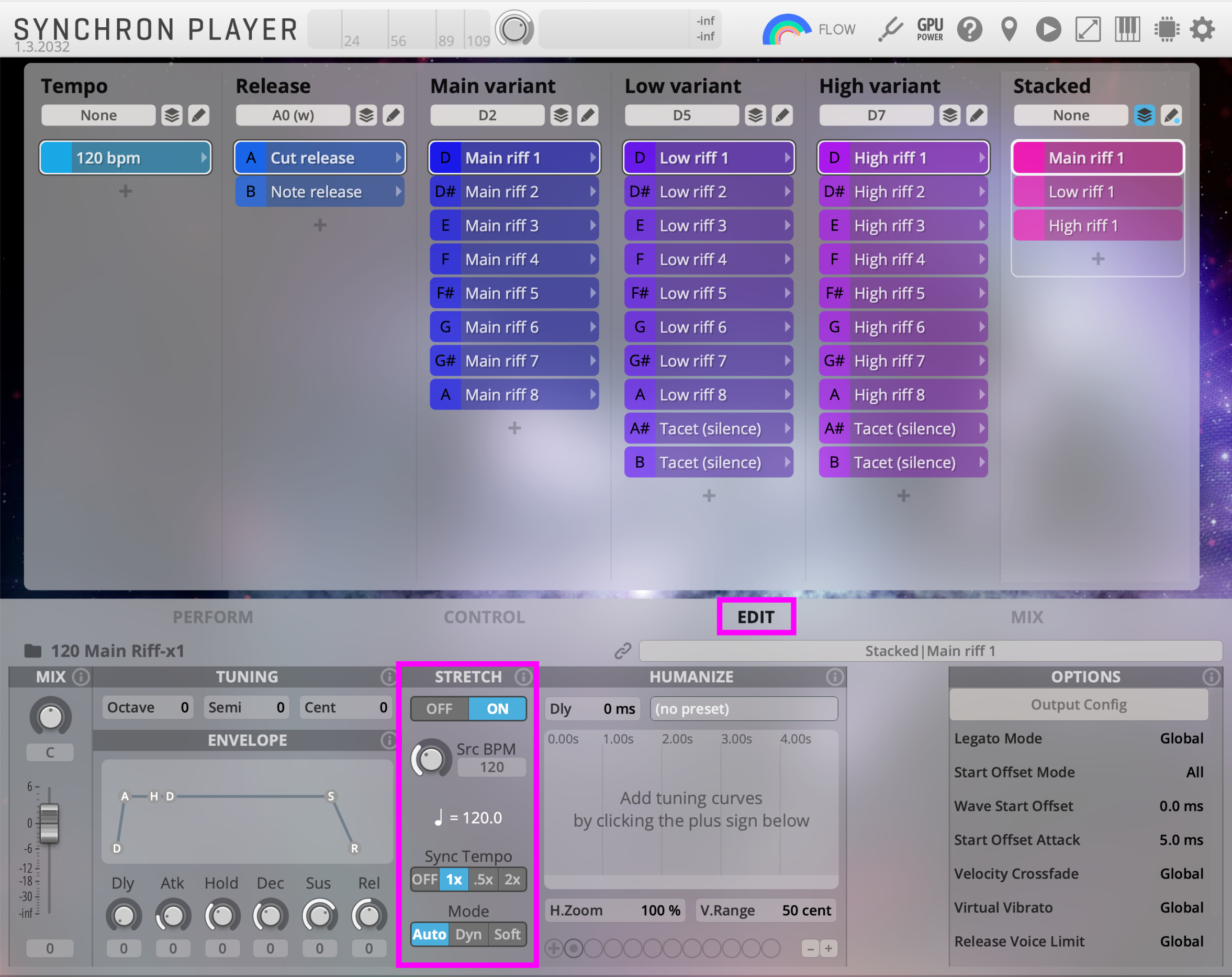The width and height of the screenshot is (1232, 977).
Task: Switch to the PERFORM tab
Action: coord(213,617)
